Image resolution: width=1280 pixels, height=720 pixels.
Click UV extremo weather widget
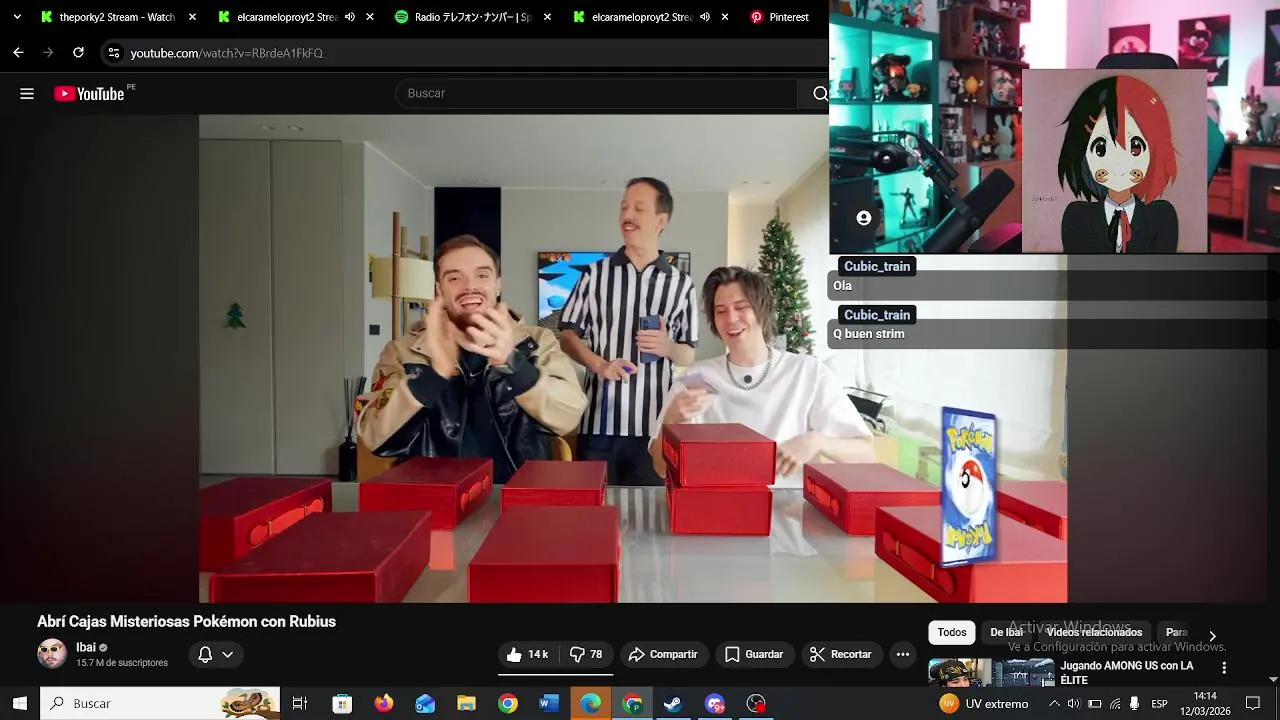[x=983, y=704]
